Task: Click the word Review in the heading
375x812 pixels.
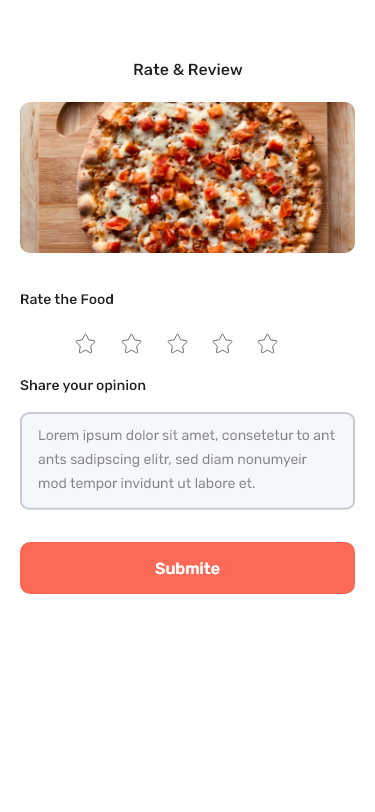Action: coord(215,69)
